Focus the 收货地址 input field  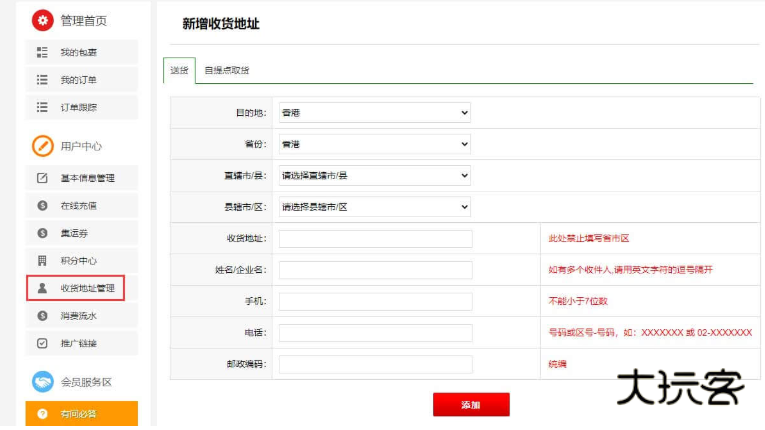pos(375,239)
